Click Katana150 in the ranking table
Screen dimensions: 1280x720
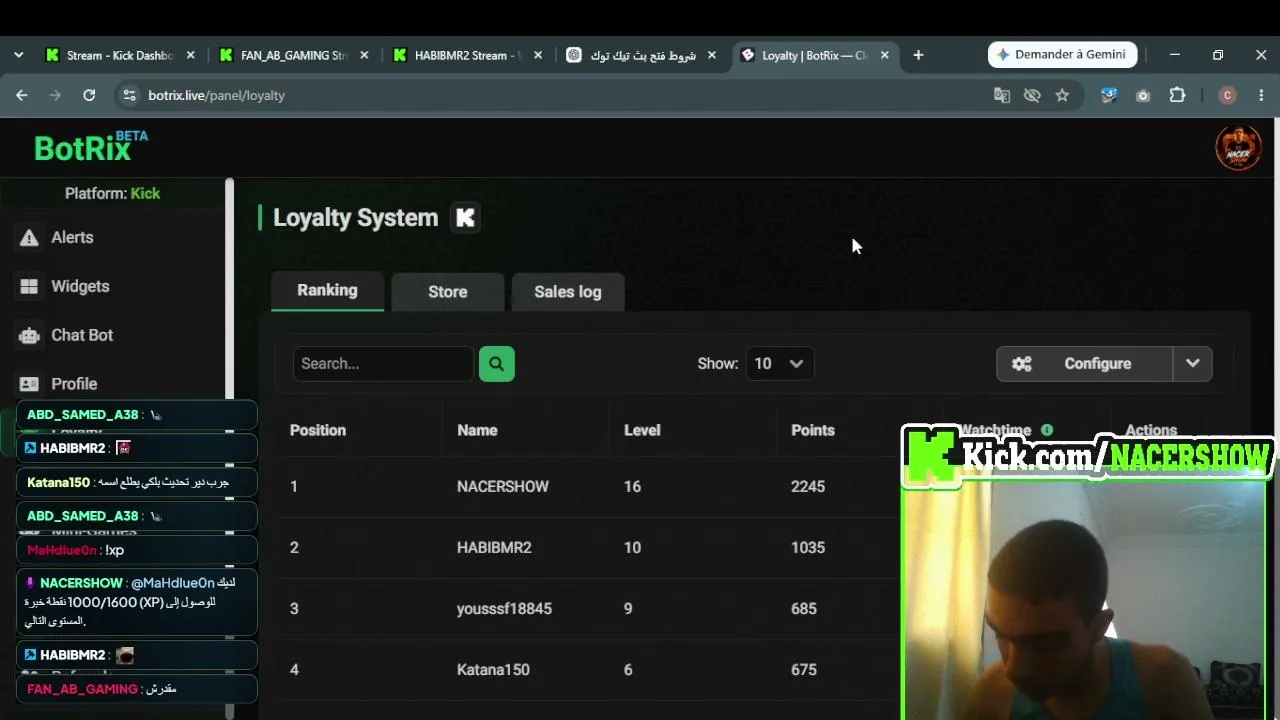[493, 670]
